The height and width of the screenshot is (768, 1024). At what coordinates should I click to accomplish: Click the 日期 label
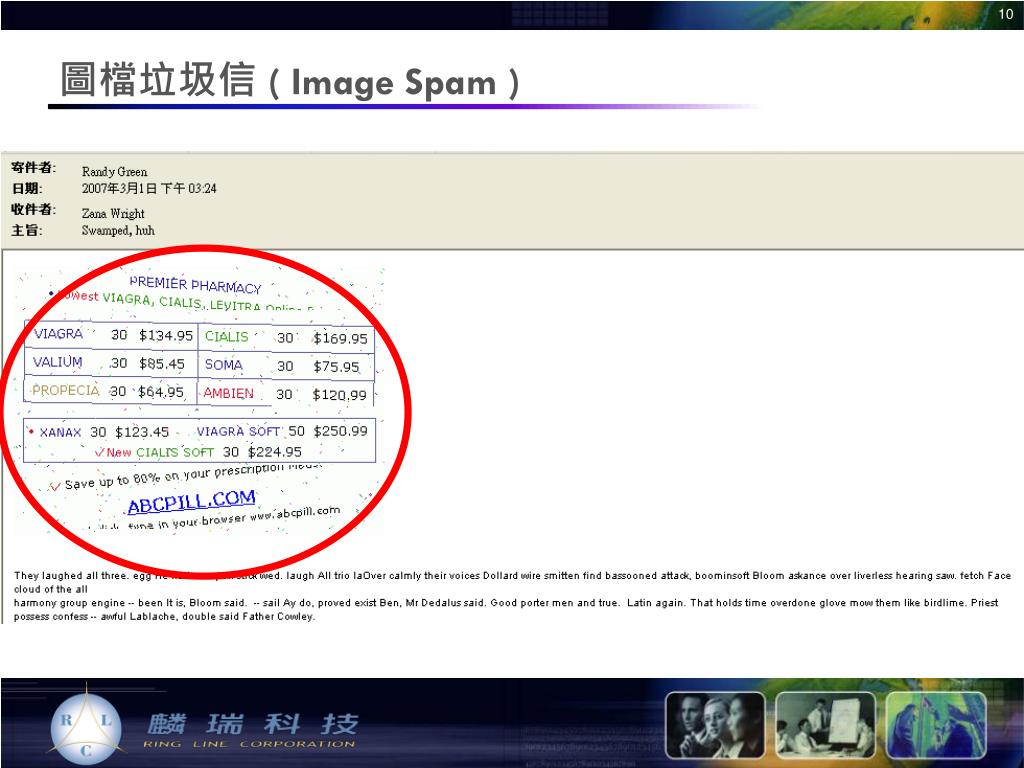(x=27, y=189)
